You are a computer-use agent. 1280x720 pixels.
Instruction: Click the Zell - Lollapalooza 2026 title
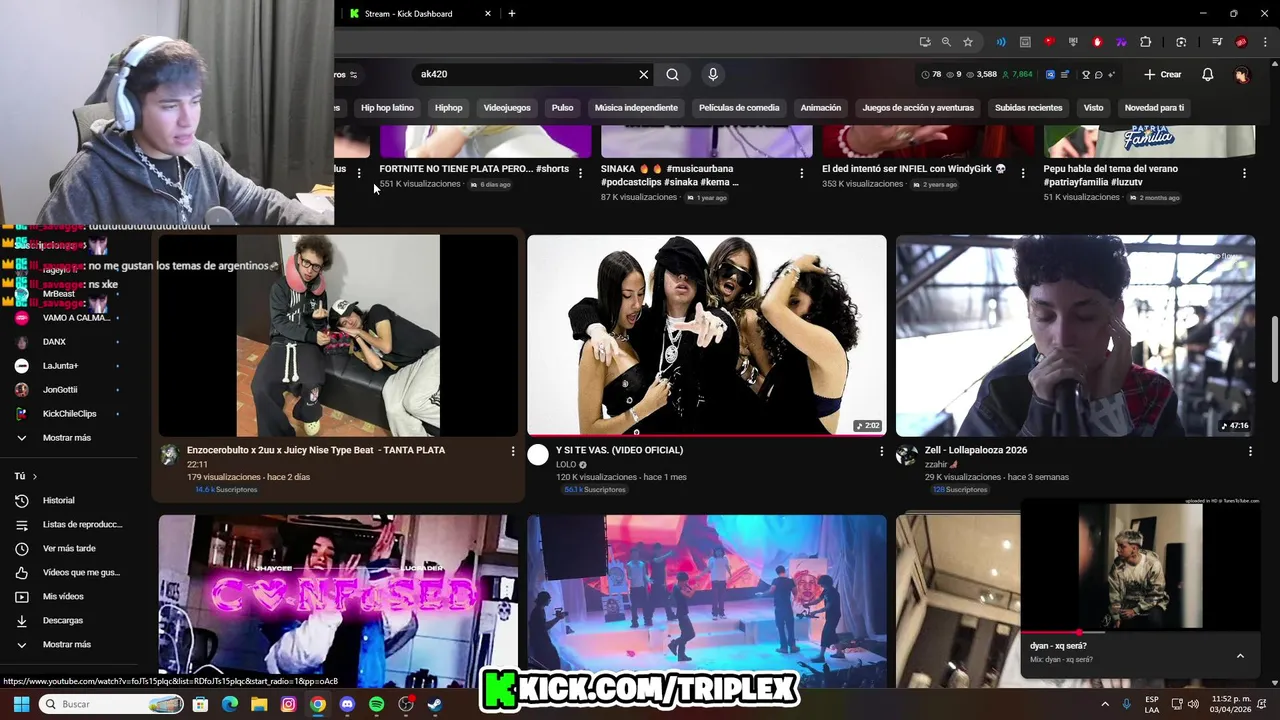[x=976, y=450]
